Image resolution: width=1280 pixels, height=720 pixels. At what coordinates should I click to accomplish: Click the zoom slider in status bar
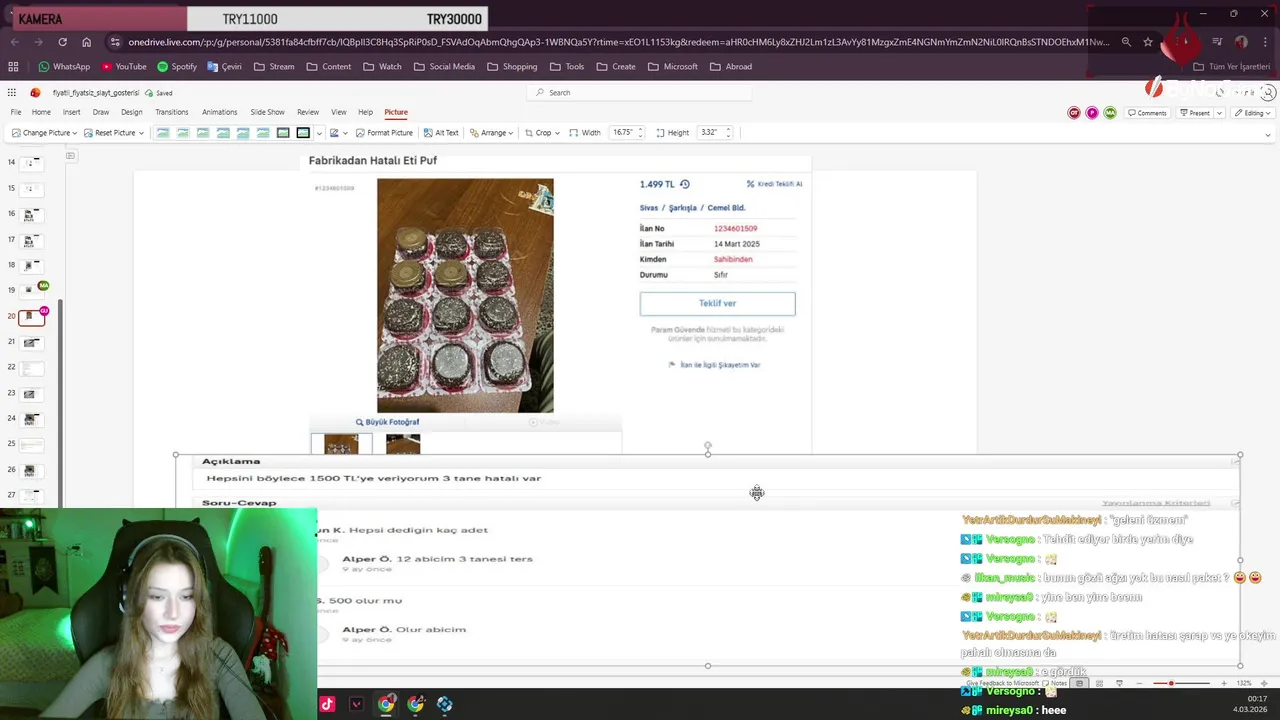[1180, 683]
